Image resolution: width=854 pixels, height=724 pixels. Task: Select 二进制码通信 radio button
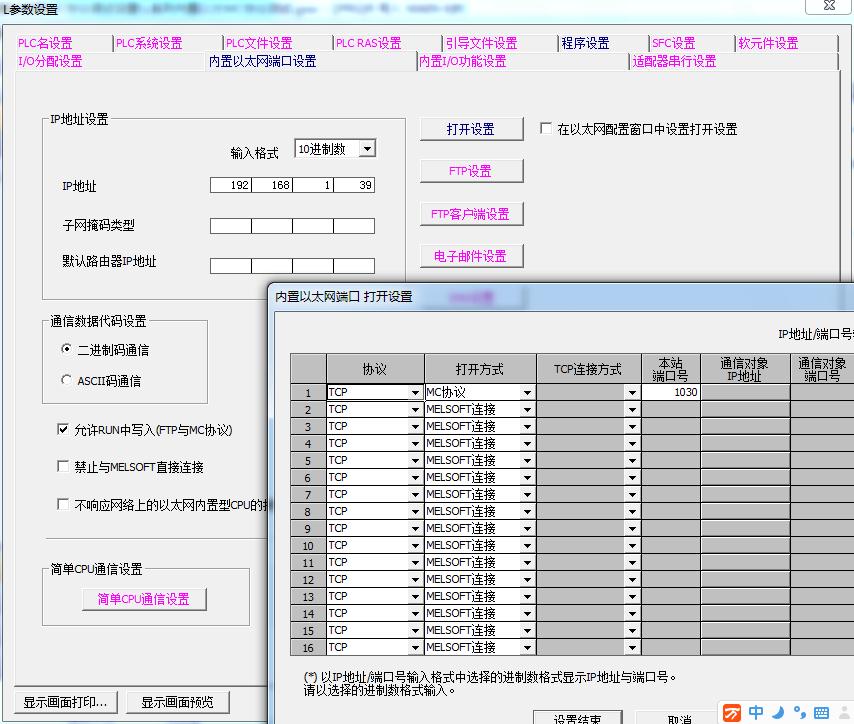pos(67,350)
